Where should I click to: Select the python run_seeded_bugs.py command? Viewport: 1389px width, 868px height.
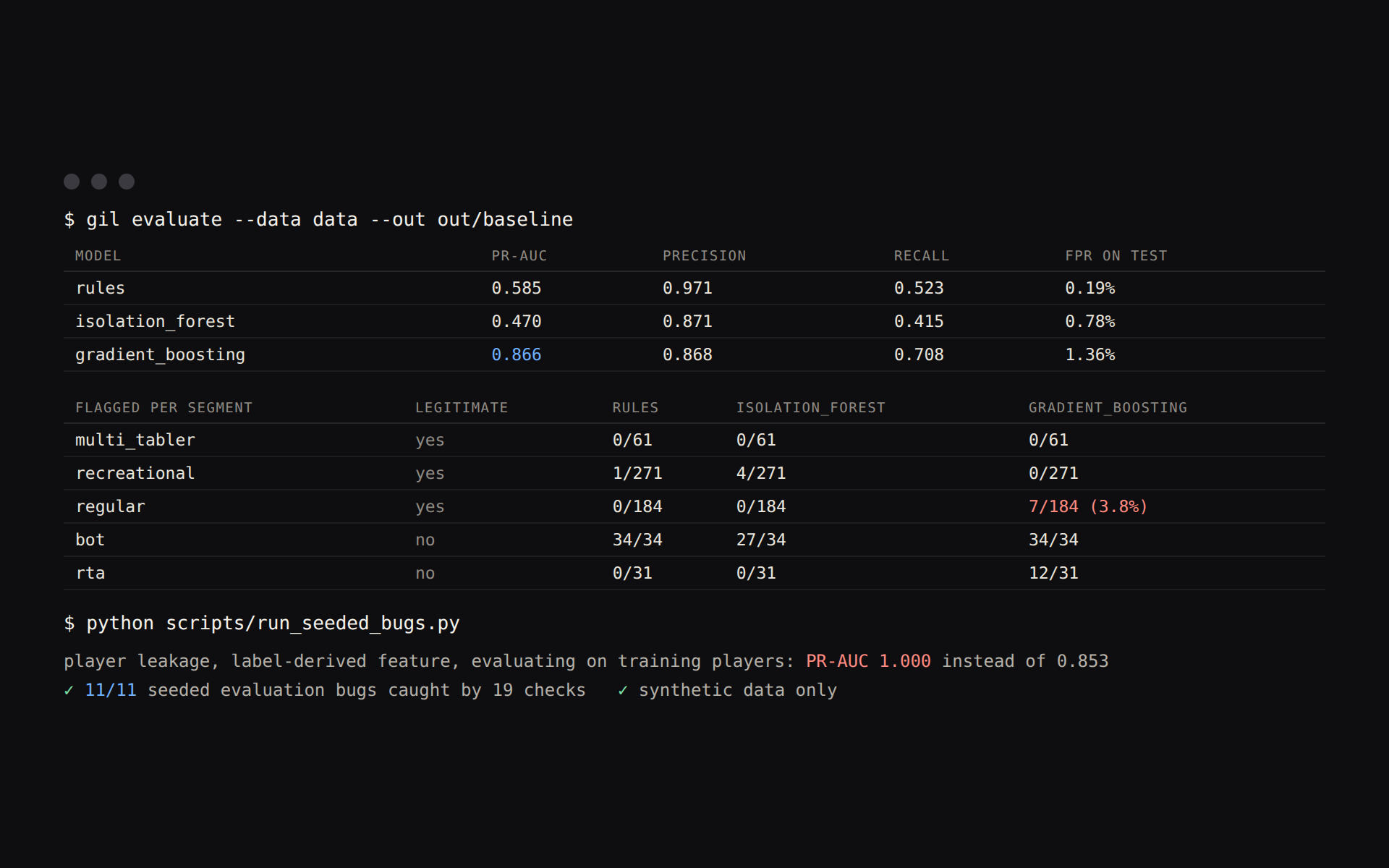pos(262,623)
